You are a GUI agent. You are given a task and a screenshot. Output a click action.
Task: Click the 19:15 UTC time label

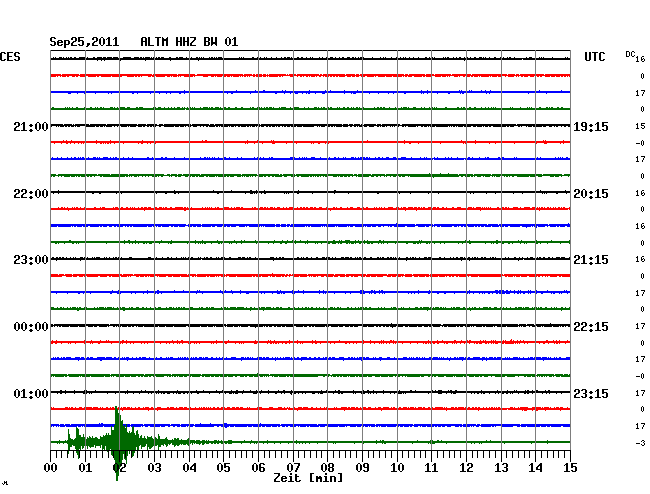coord(591,127)
